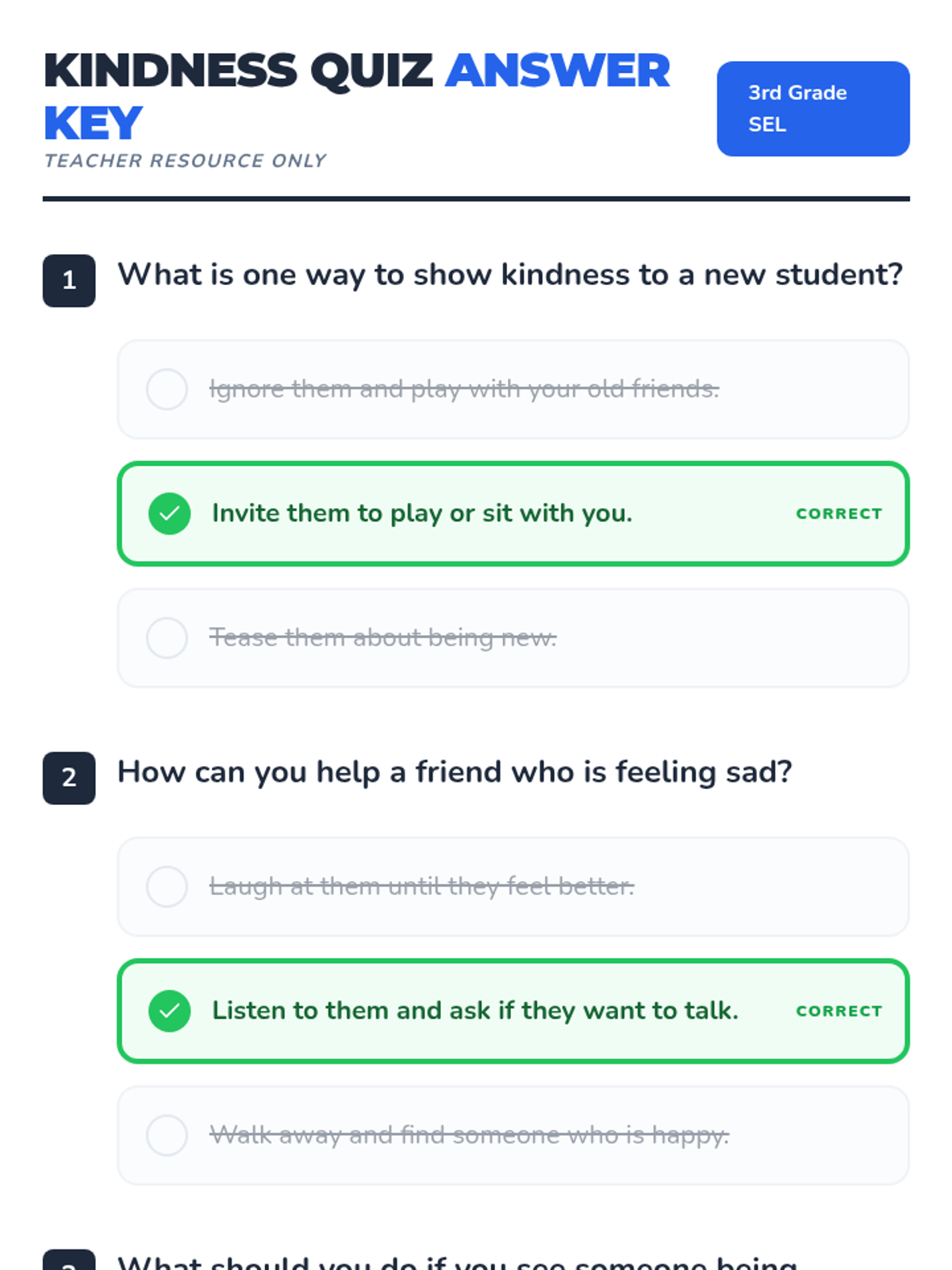Select radio for 'Ignore them and play'
This screenshot has height=1270, width=952.
[x=167, y=389]
